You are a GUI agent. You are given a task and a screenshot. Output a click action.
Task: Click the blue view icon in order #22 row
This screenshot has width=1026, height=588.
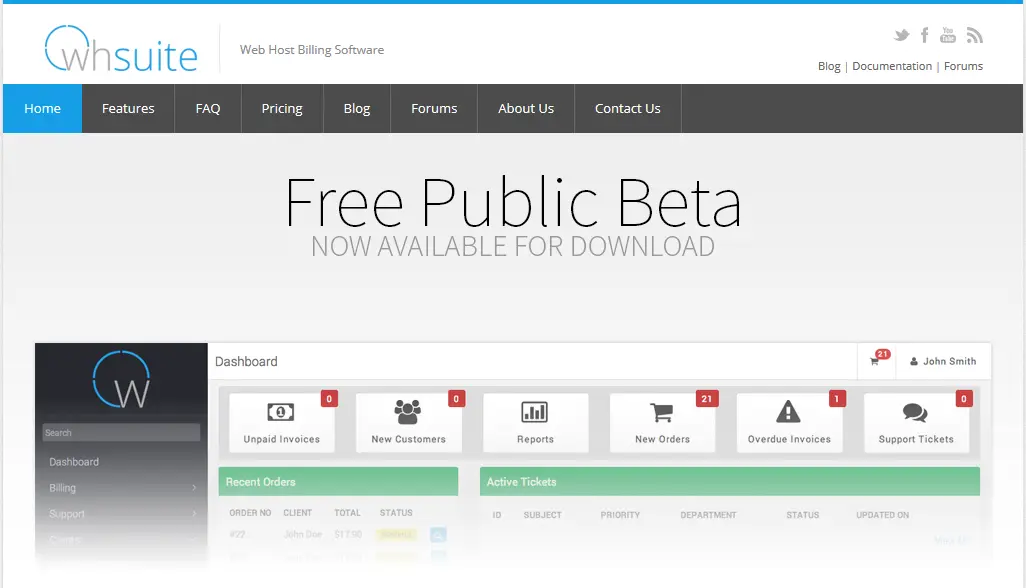(438, 535)
